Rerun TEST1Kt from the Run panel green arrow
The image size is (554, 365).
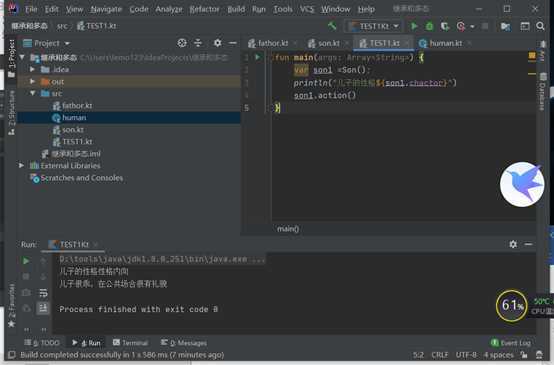tap(26, 261)
